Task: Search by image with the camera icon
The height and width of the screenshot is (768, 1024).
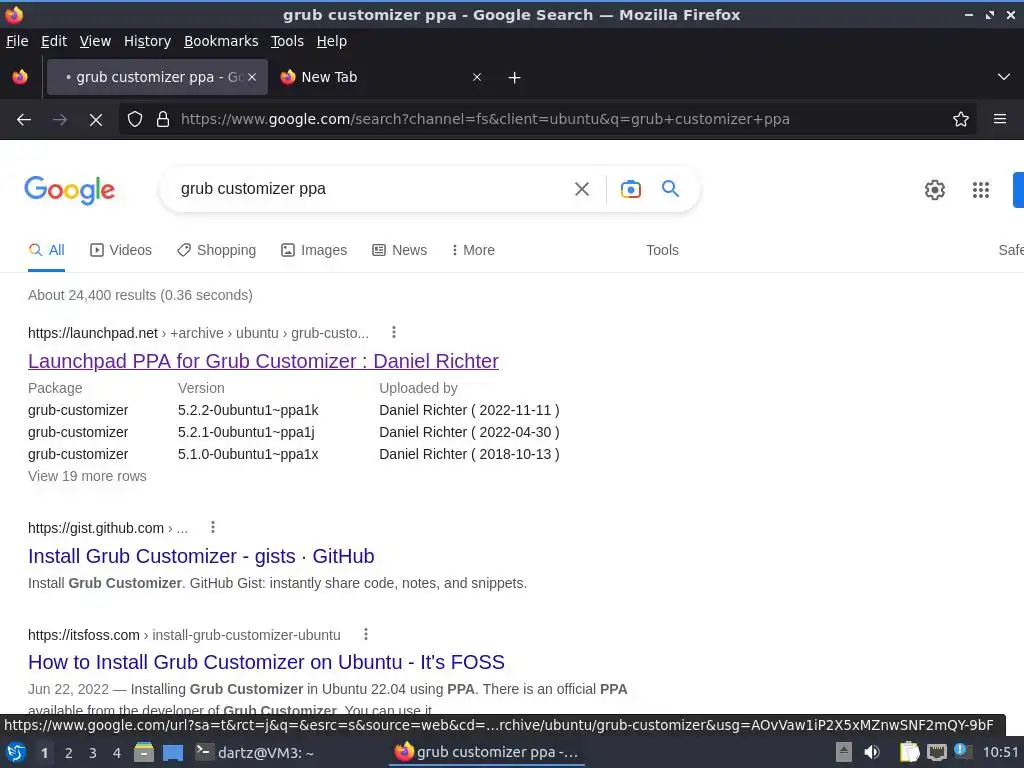Action: pyautogui.click(x=630, y=189)
